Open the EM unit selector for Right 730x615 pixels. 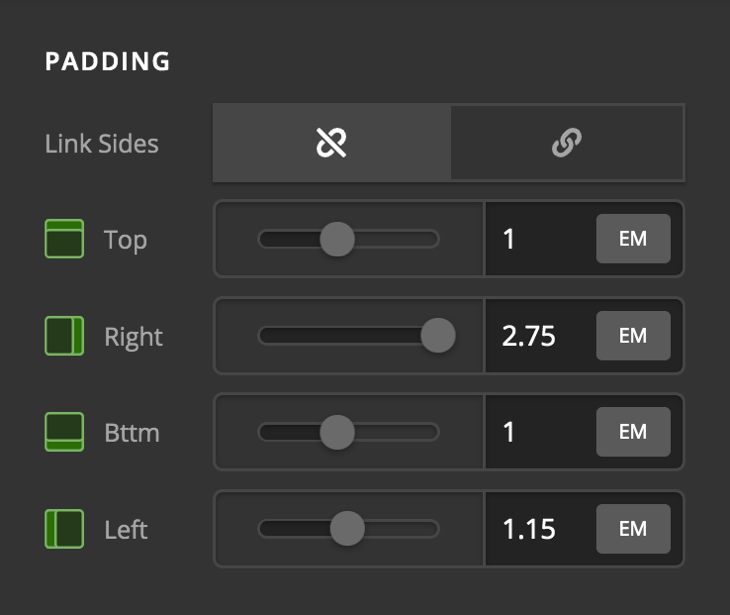click(633, 336)
